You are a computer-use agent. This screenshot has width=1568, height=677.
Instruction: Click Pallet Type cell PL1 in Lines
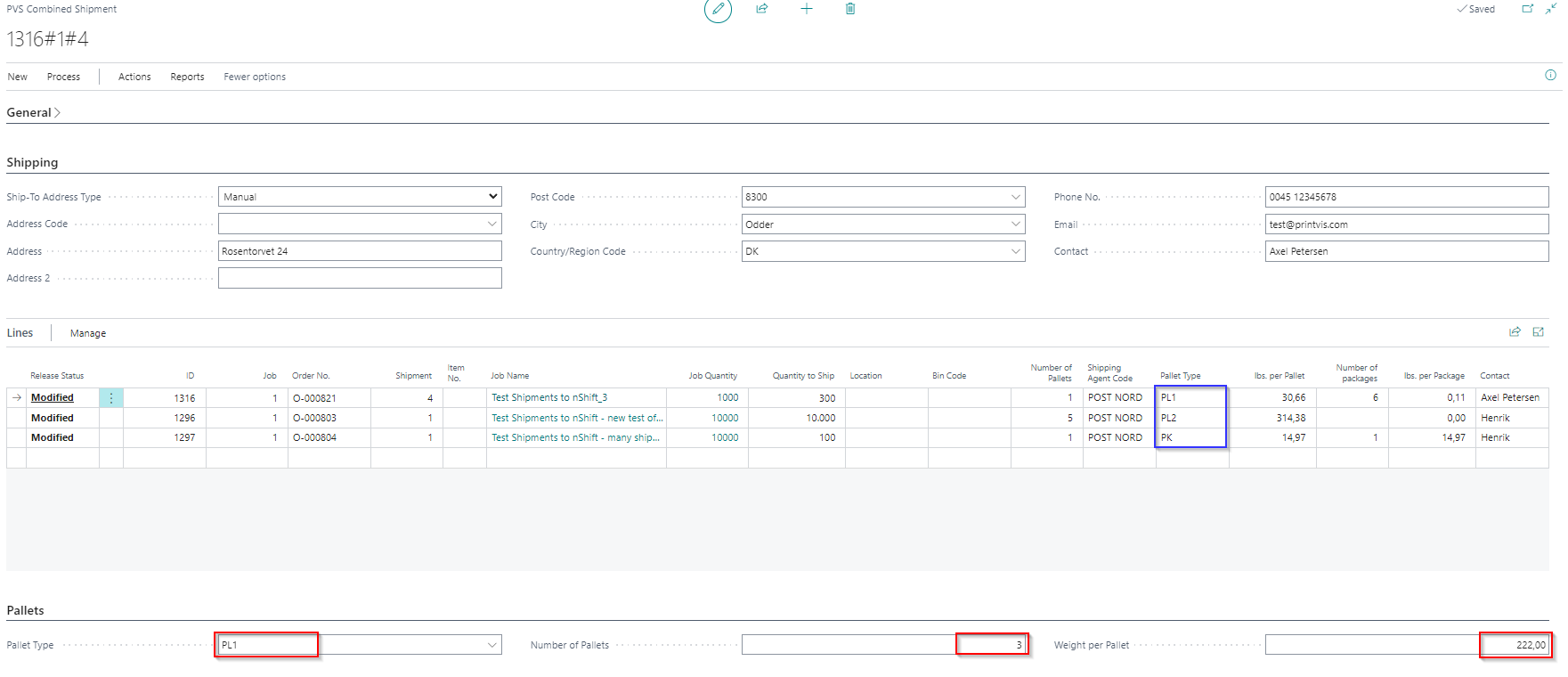tap(1192, 398)
